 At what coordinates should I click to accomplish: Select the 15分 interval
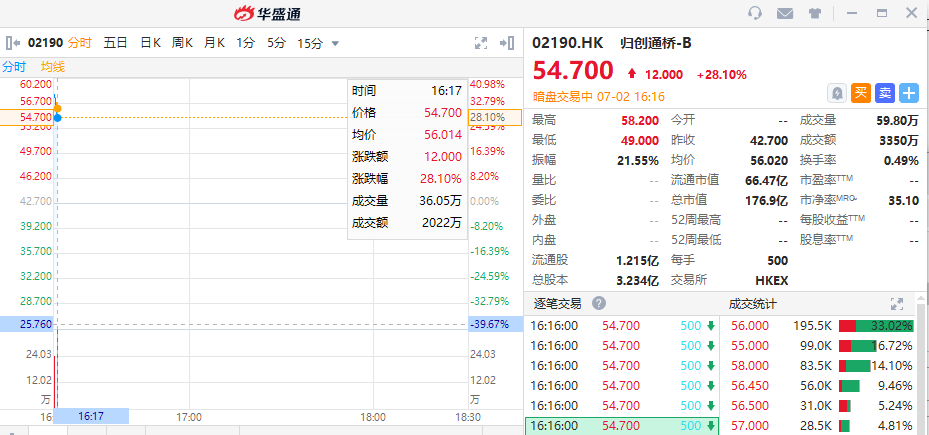pyautogui.click(x=310, y=43)
